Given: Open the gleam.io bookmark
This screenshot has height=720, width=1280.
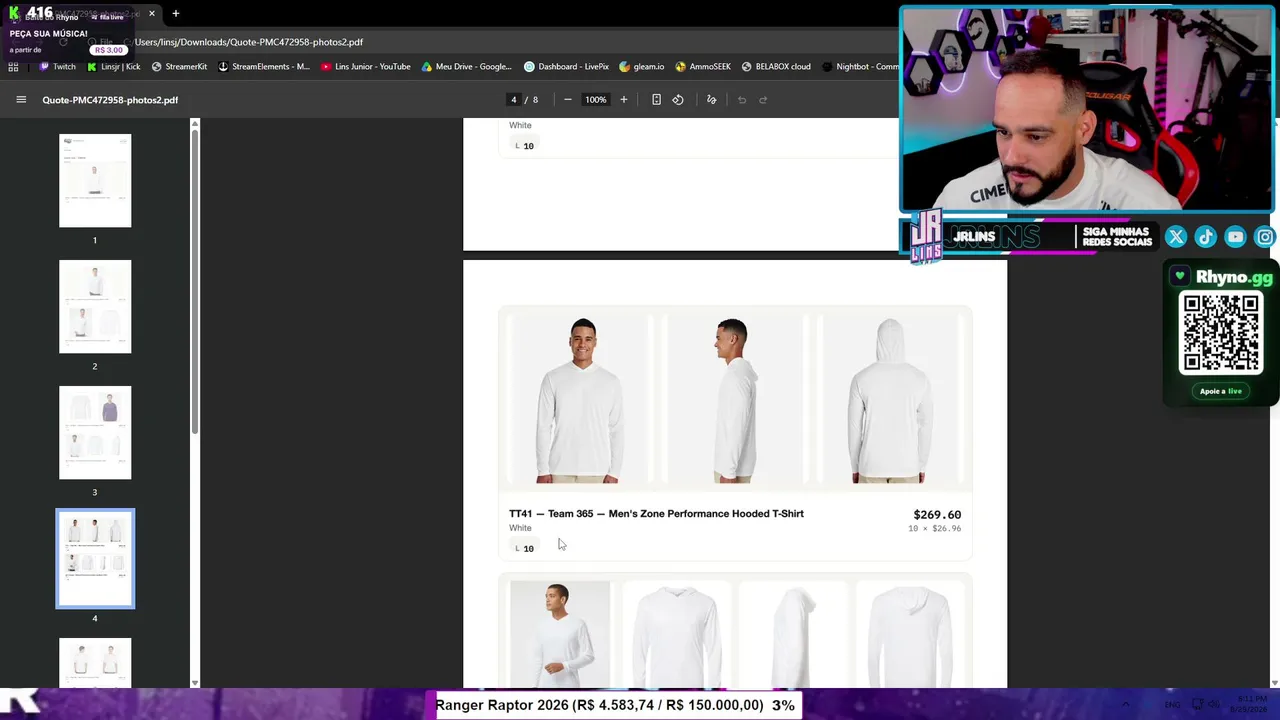Looking at the screenshot, I should [641, 67].
